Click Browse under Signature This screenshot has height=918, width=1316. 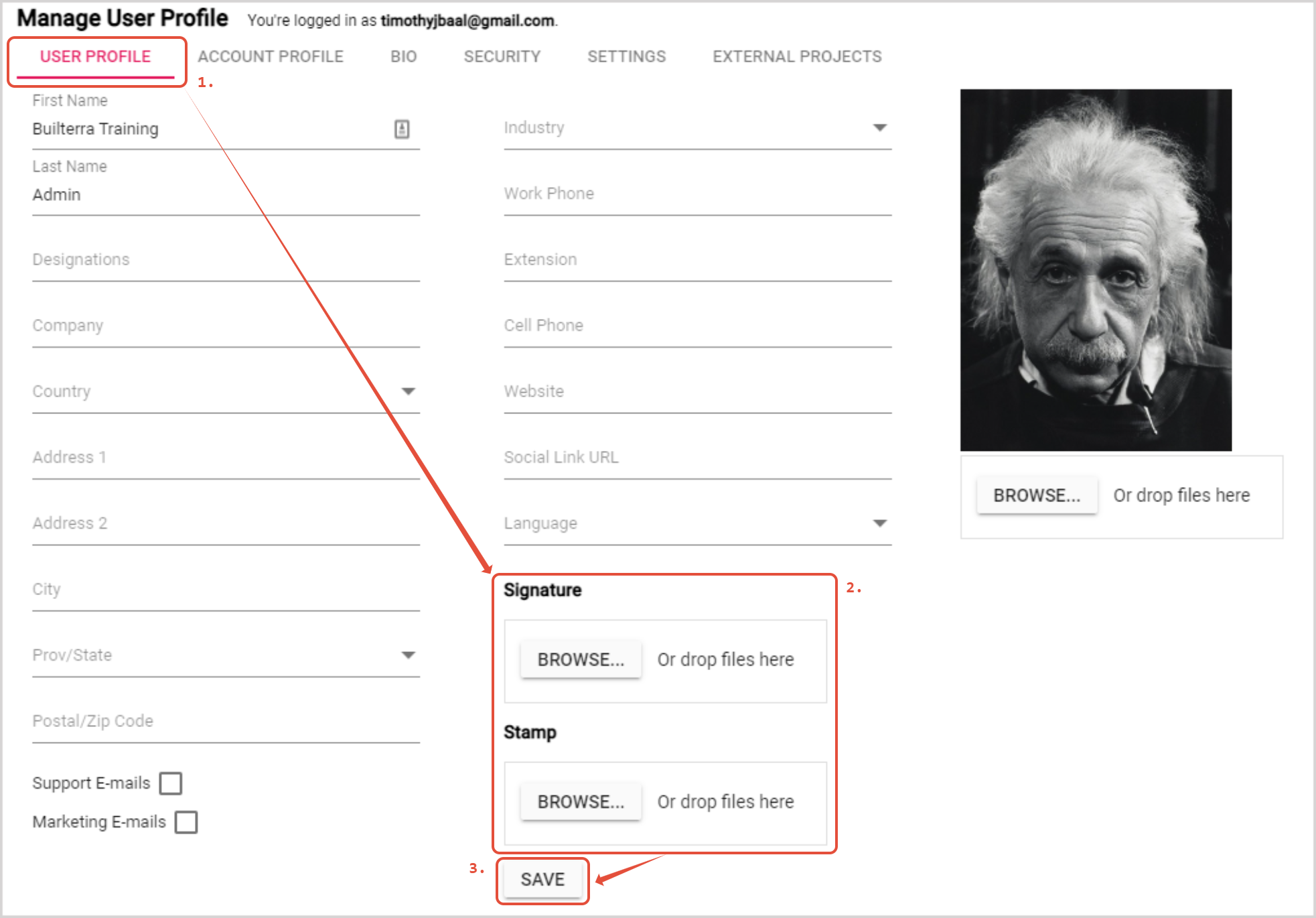580,659
